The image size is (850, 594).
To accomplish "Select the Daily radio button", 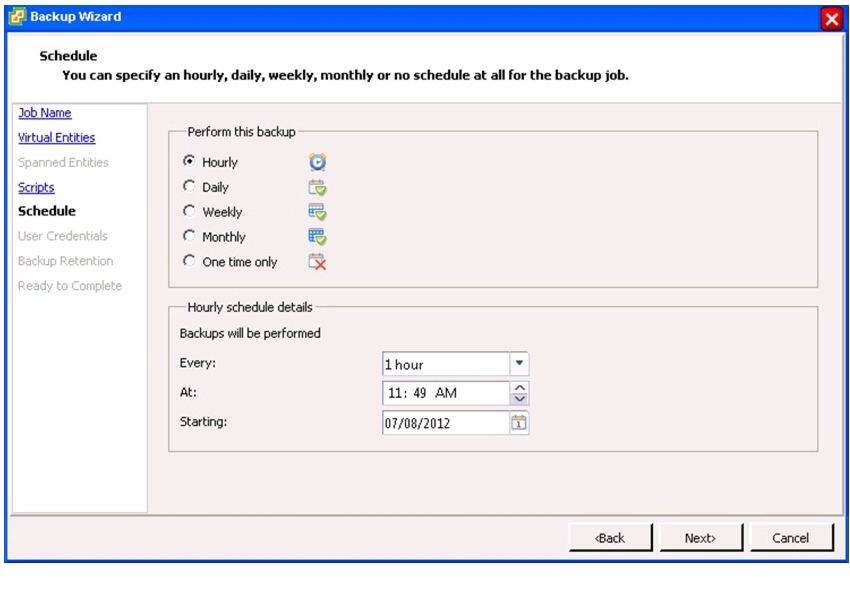I will pos(189,186).
